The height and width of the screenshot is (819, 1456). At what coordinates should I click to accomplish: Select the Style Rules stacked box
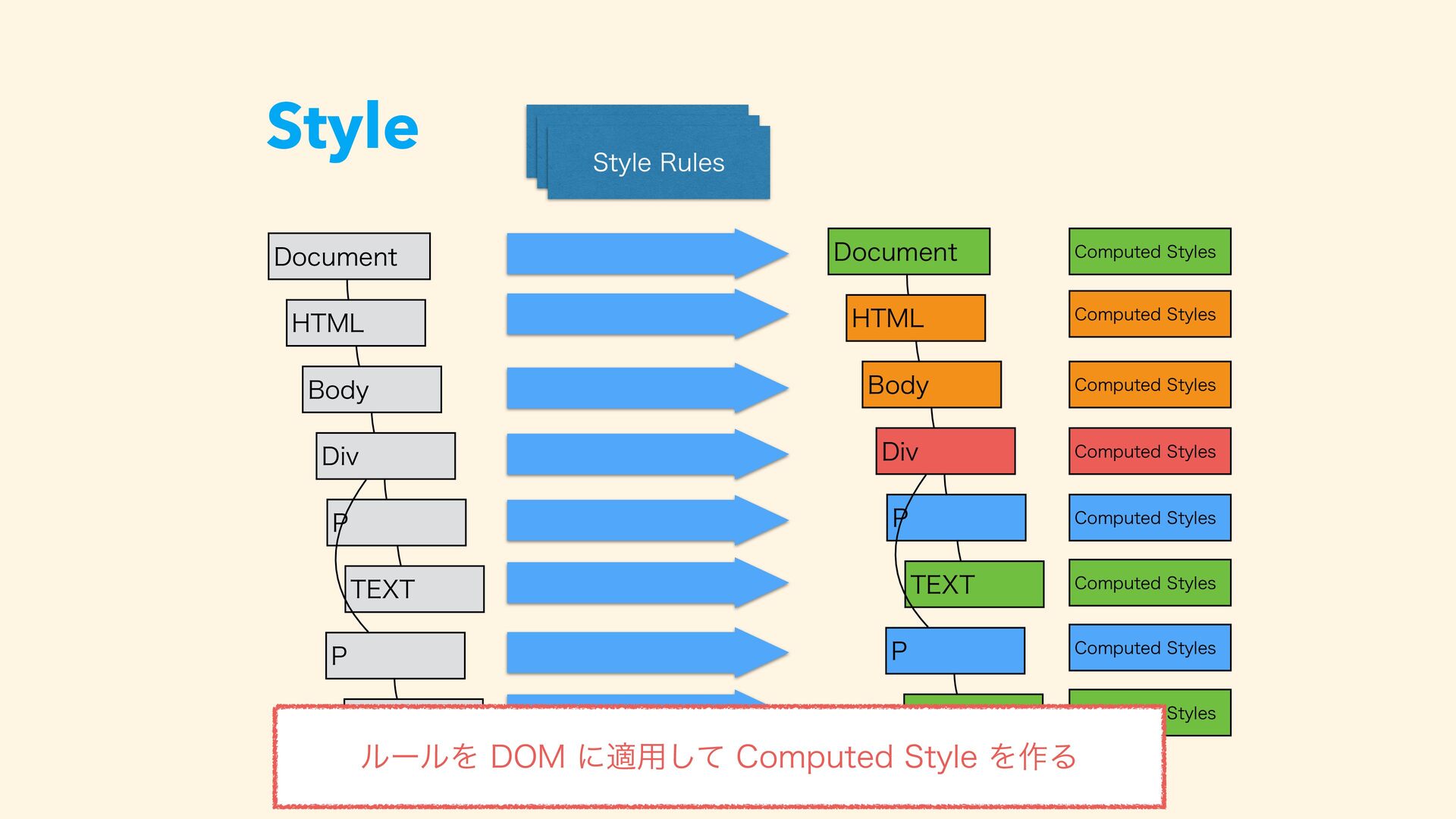tap(648, 152)
